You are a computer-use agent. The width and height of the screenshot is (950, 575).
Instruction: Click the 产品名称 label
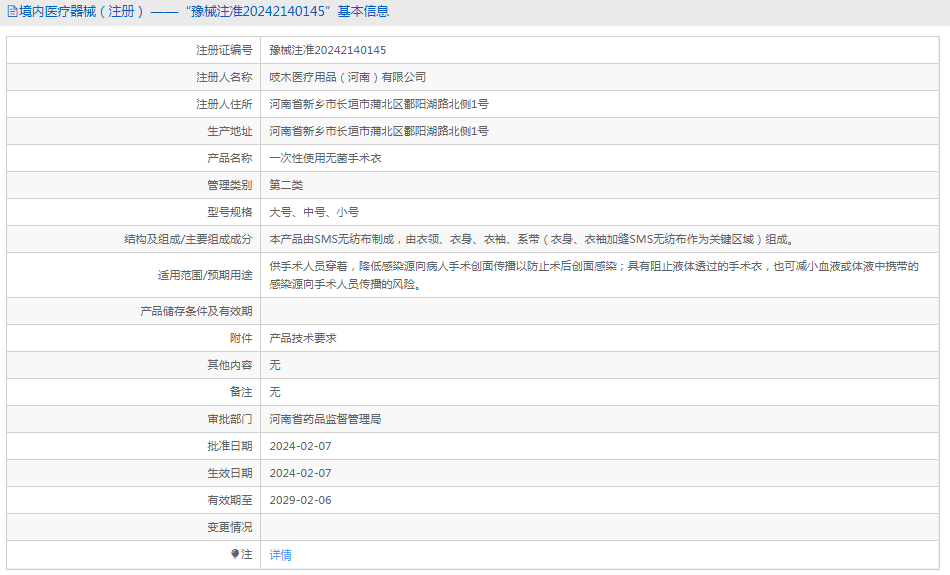(x=230, y=158)
